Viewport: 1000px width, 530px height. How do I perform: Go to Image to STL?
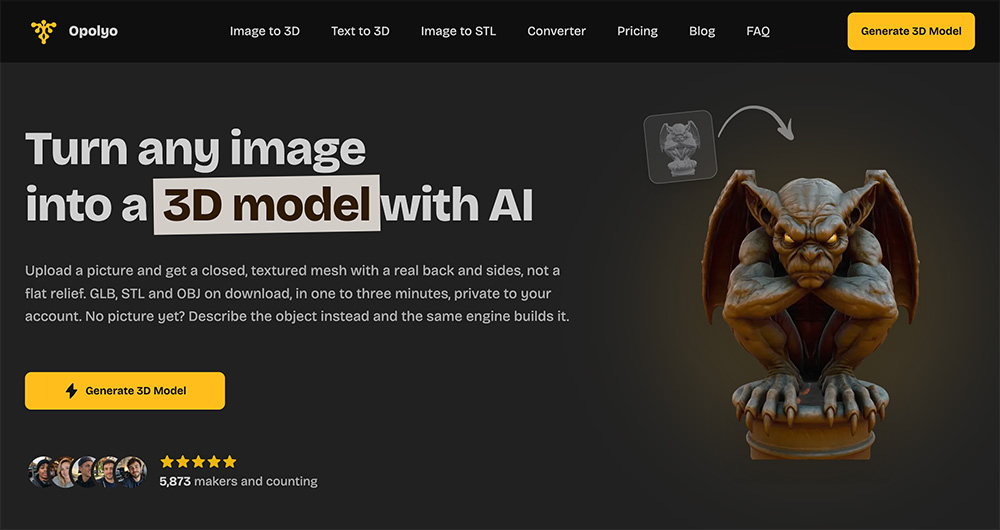458,31
